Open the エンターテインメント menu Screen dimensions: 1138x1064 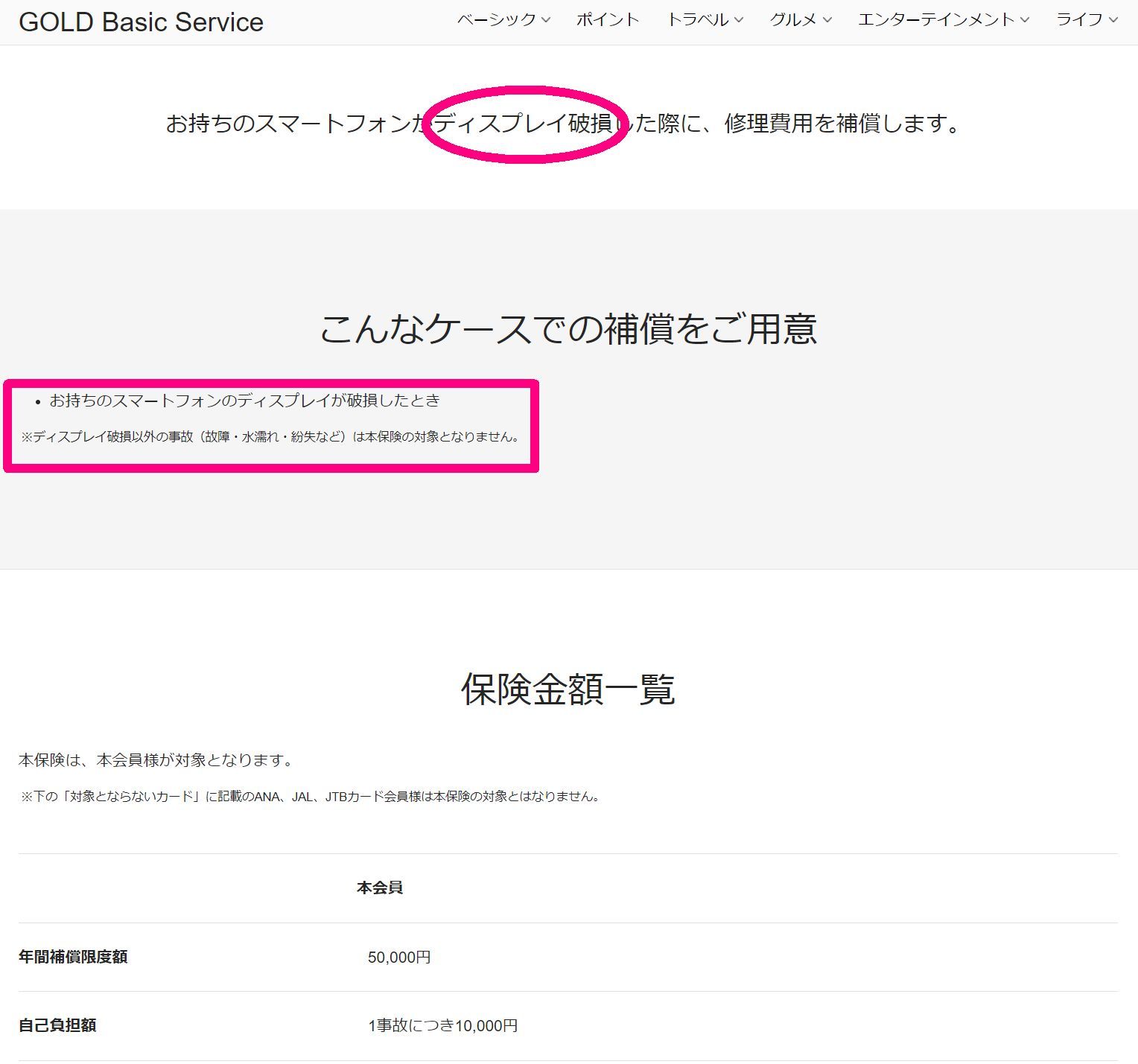(936, 20)
